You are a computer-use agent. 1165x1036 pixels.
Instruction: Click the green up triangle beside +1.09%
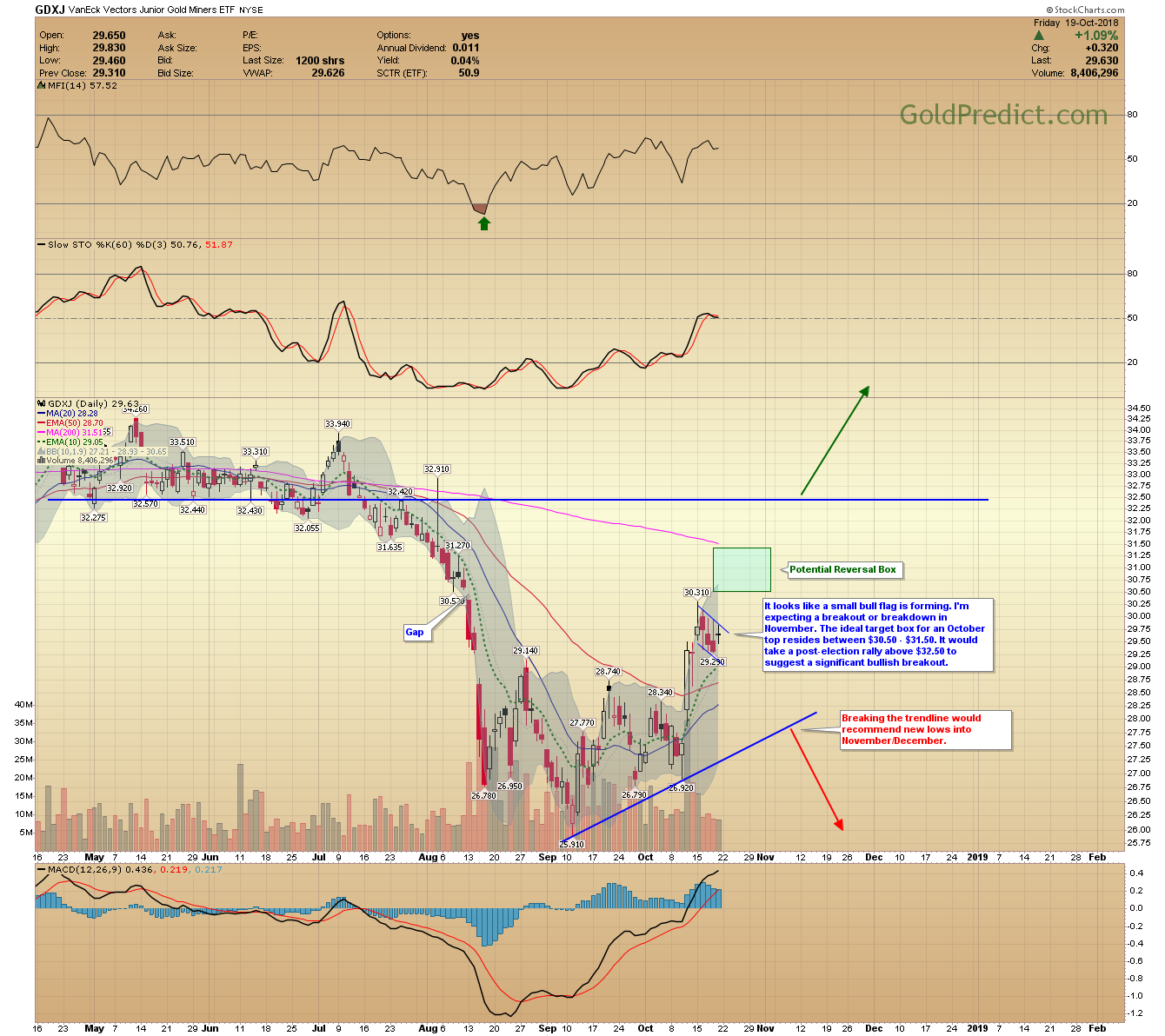[x=1039, y=36]
